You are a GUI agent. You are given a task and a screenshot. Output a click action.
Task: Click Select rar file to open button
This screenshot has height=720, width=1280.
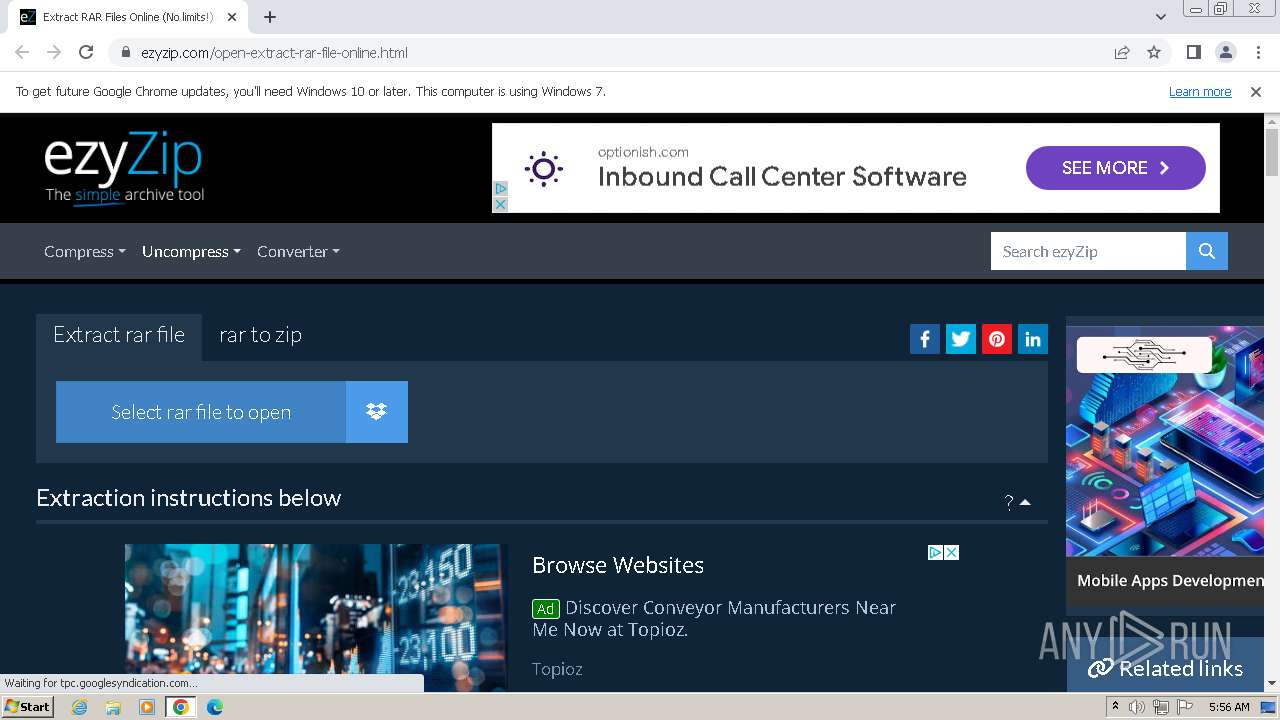(x=201, y=412)
